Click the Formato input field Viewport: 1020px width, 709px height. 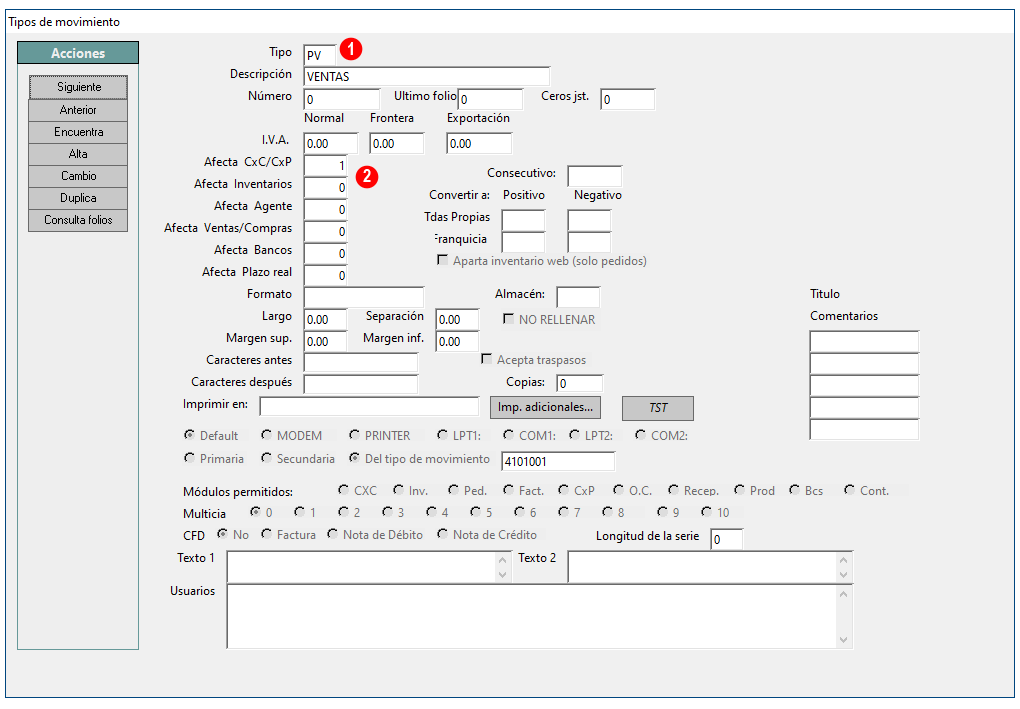point(364,297)
